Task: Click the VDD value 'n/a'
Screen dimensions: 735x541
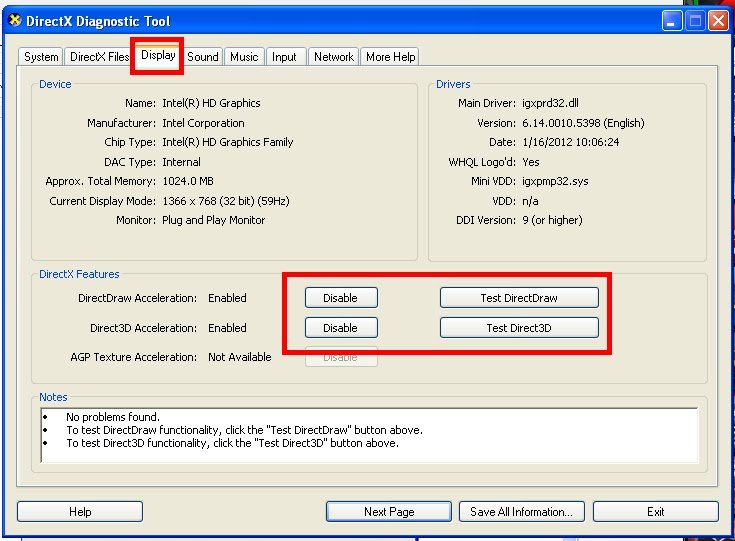Action: coord(530,201)
